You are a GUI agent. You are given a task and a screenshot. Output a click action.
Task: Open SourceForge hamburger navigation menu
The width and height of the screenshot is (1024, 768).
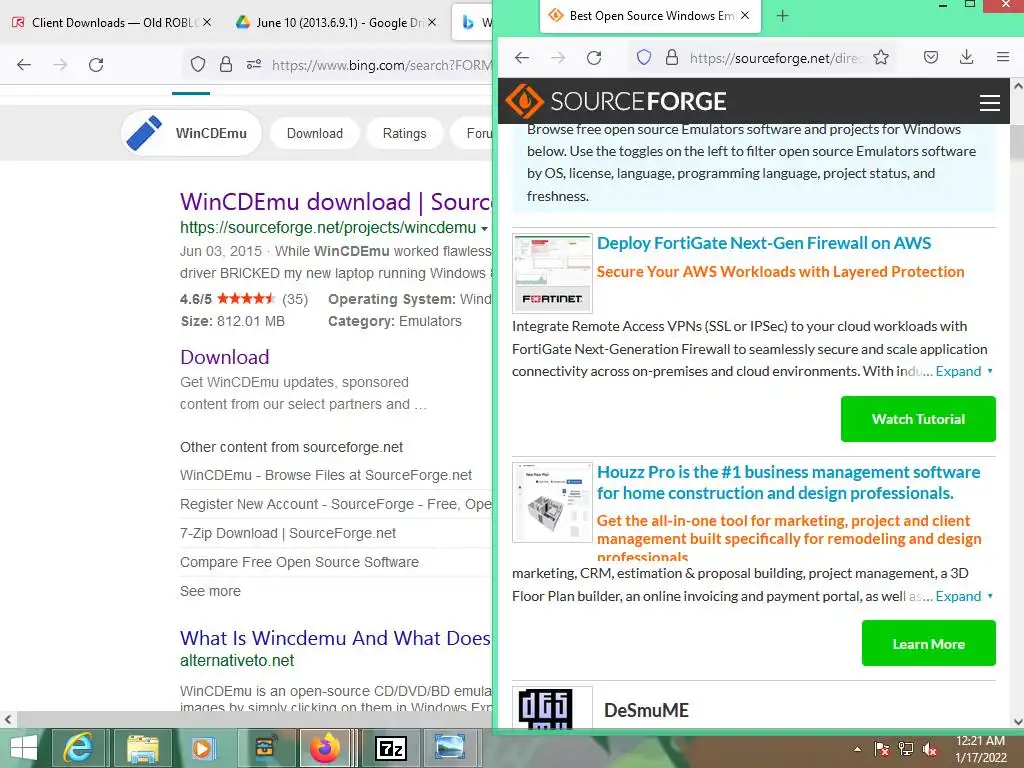(989, 103)
